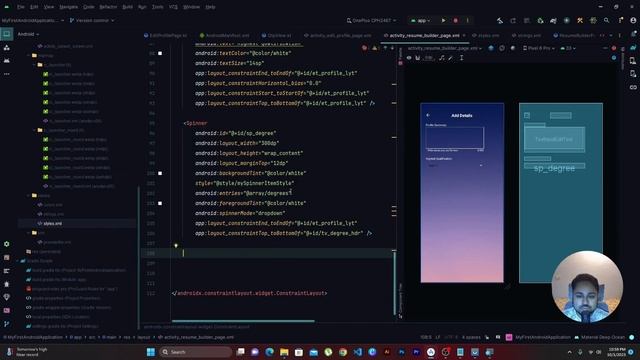Close the activity_resume_builder_page.xml tab
The image size is (640, 360).
point(464,36)
